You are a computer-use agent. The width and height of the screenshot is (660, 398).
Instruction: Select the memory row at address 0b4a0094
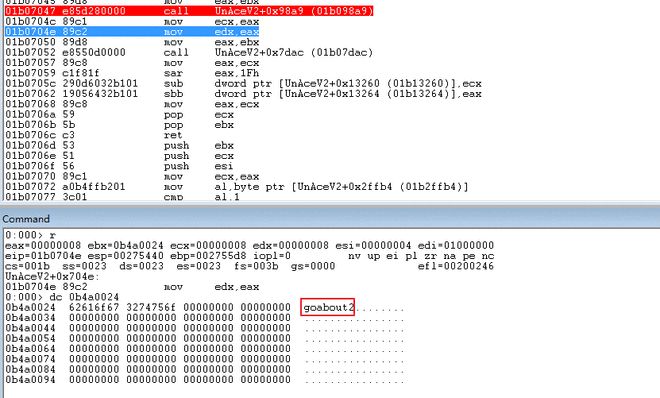coord(205,379)
